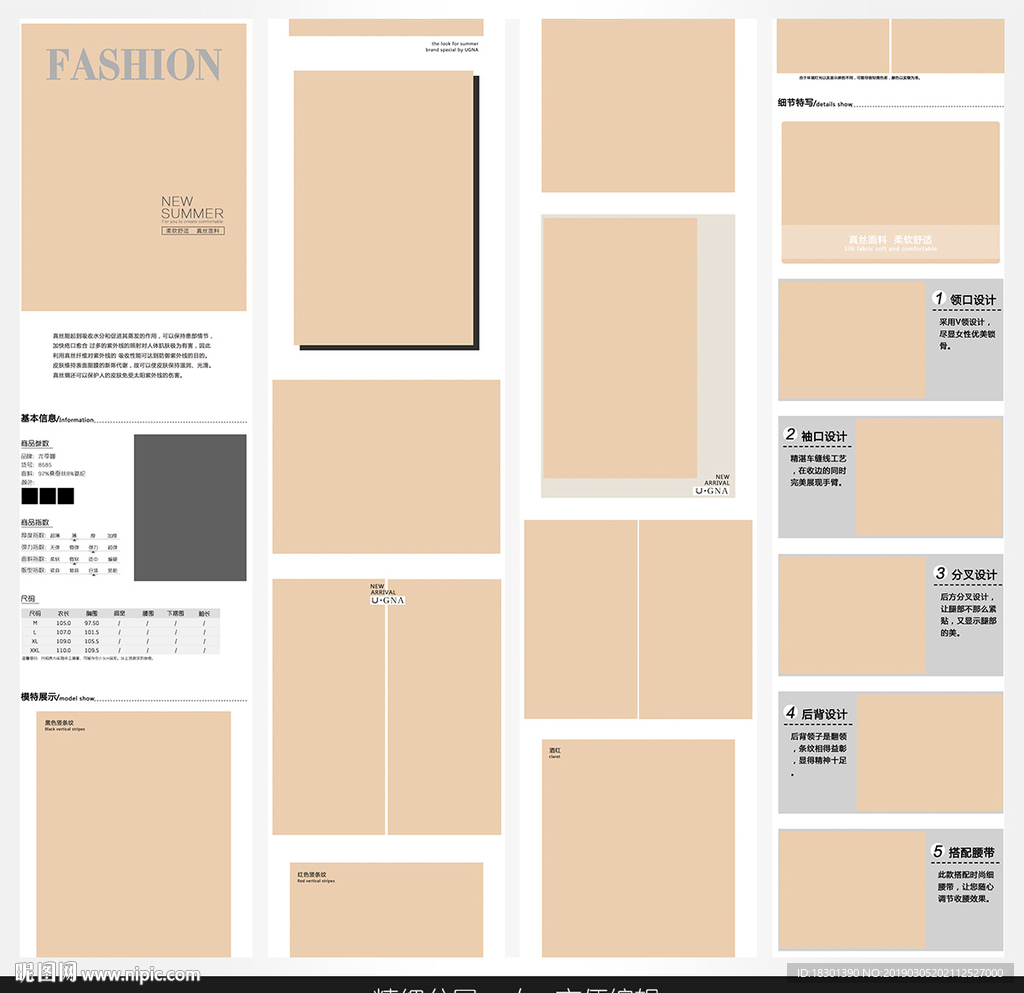Screen dimensions: 1024x993
Task: Click the number 2 badge beside 袖口设计
Action: pos(790,435)
